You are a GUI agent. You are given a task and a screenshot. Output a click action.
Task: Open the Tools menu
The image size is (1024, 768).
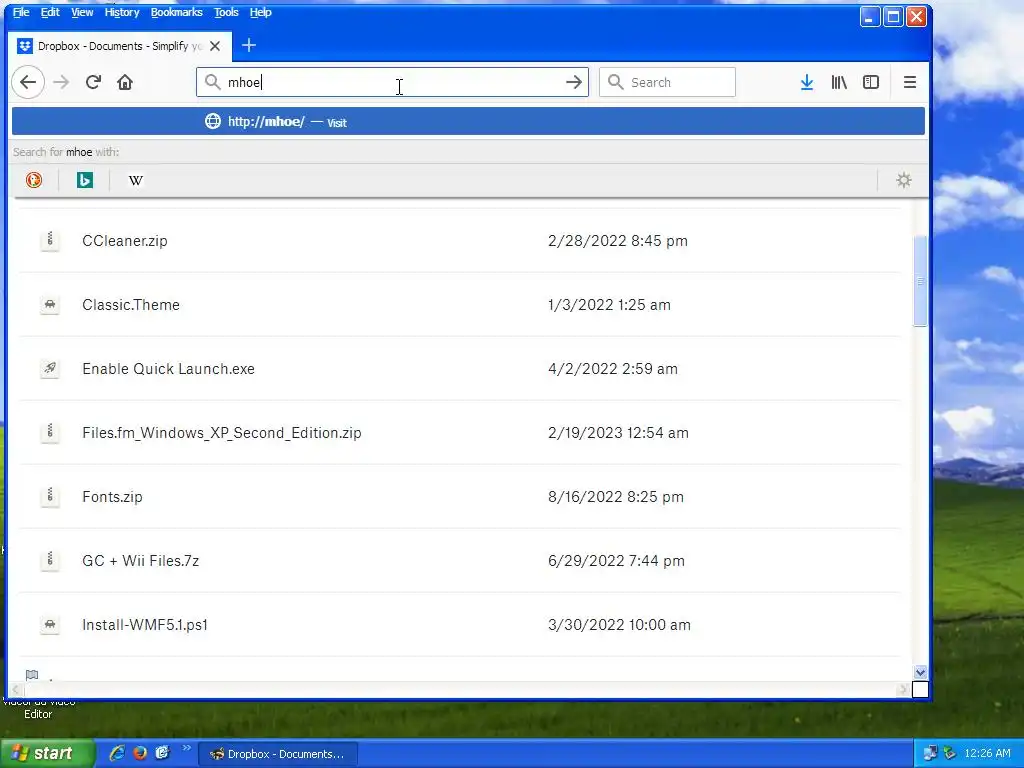pyautogui.click(x=226, y=12)
